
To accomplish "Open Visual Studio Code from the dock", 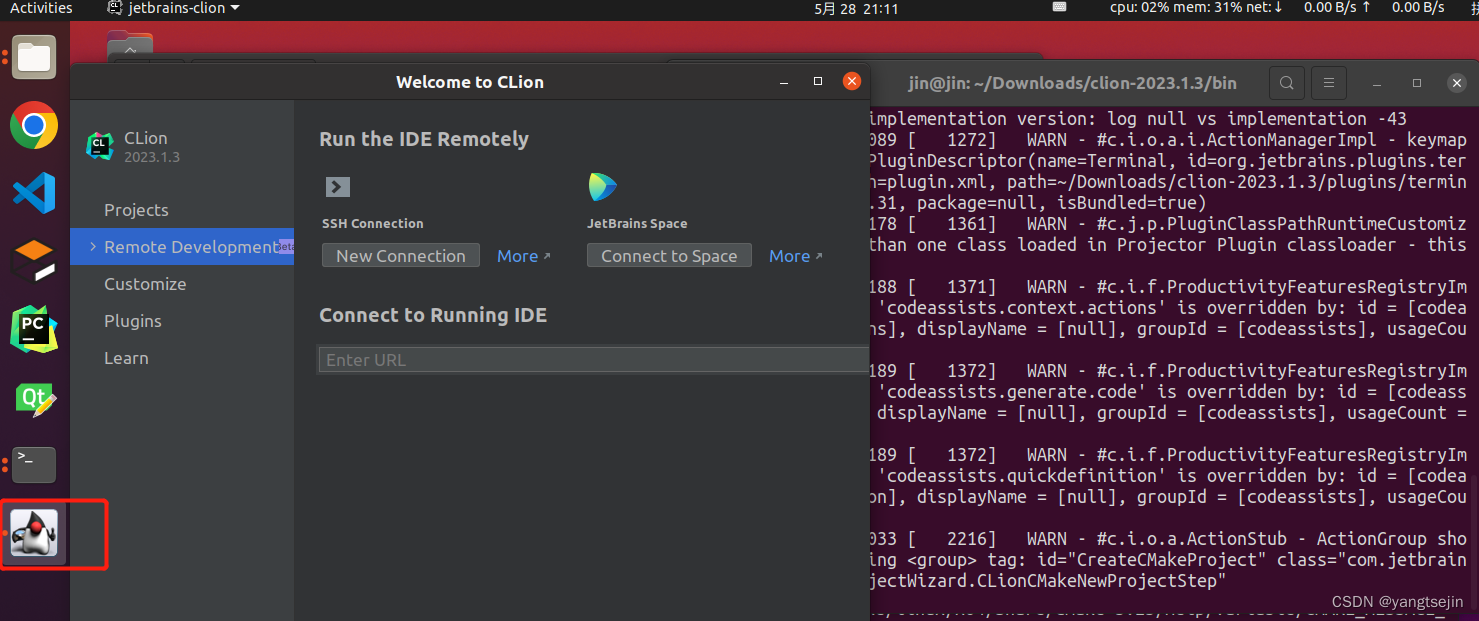I will [34, 193].
